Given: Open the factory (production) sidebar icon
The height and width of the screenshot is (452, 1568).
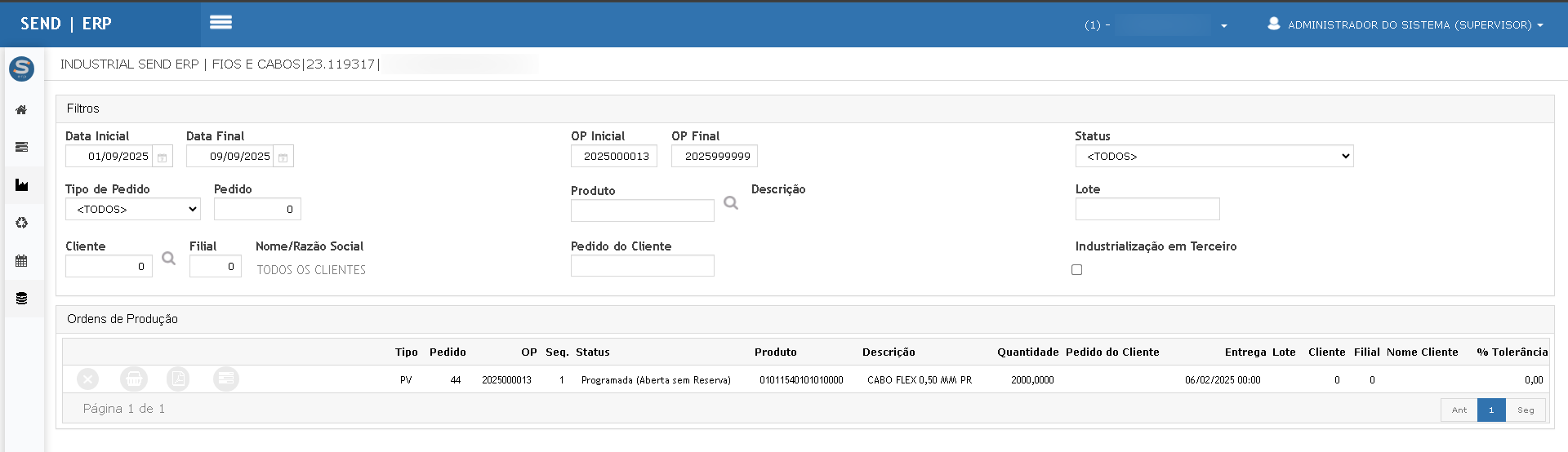Looking at the screenshot, I should 21,185.
